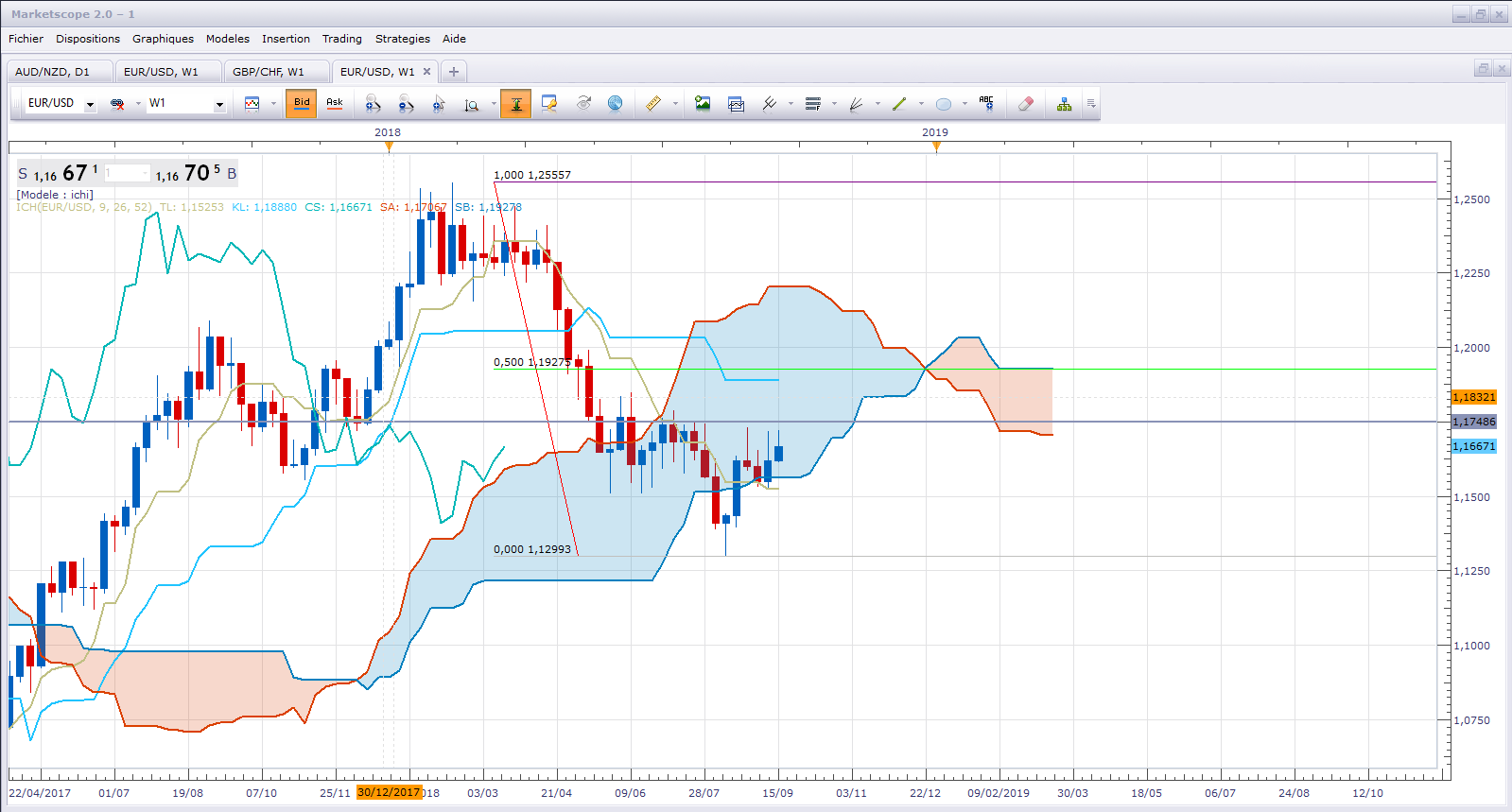Click the 2018 year marker triangle
Viewport: 1512px width, 812px height.
389,146
